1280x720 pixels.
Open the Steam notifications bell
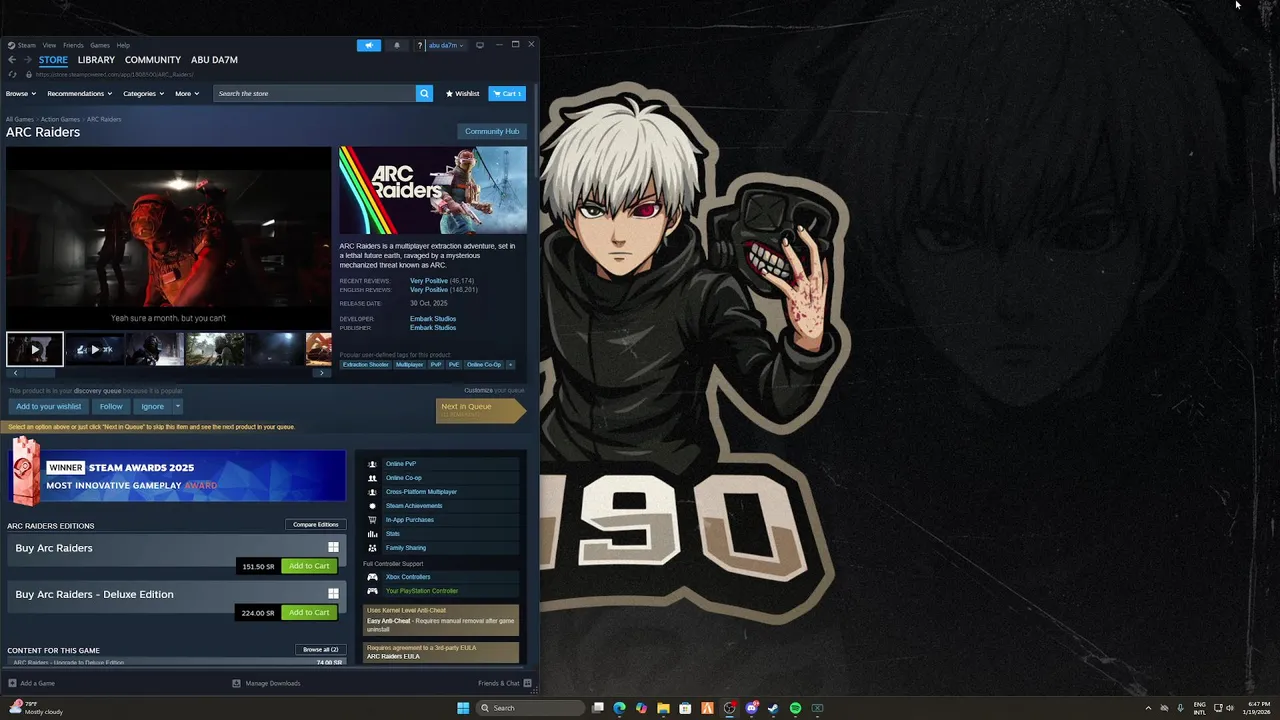[397, 45]
